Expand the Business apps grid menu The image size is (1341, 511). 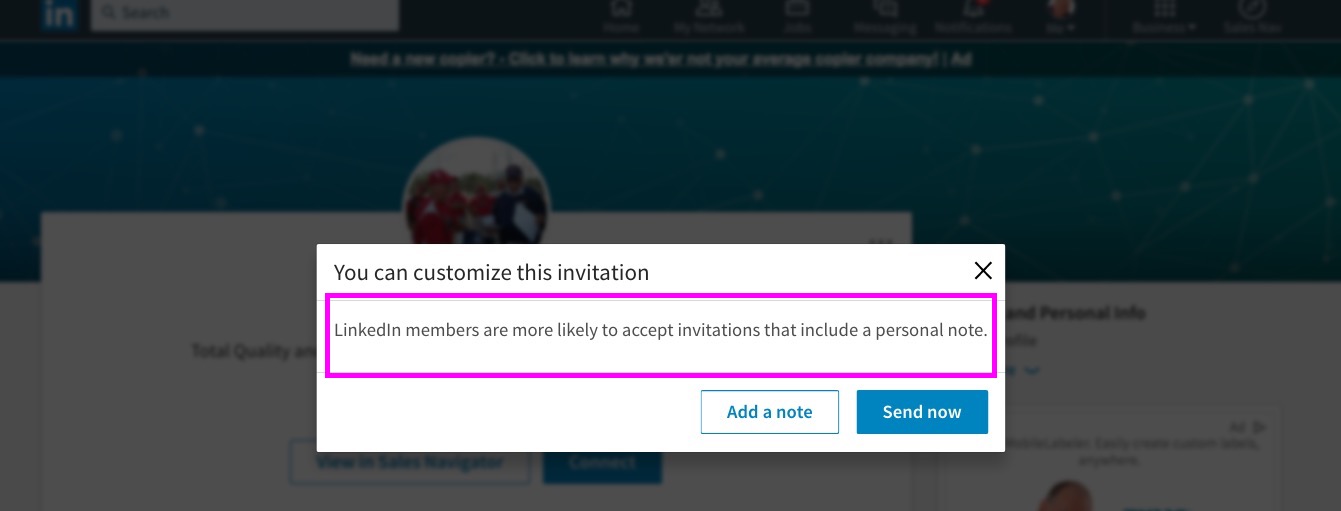tap(1165, 16)
